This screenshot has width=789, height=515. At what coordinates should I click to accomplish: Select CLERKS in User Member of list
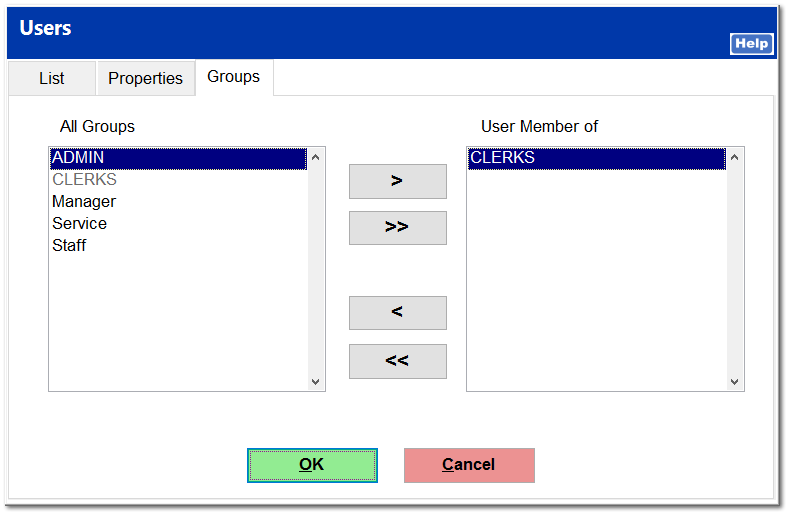(x=502, y=158)
